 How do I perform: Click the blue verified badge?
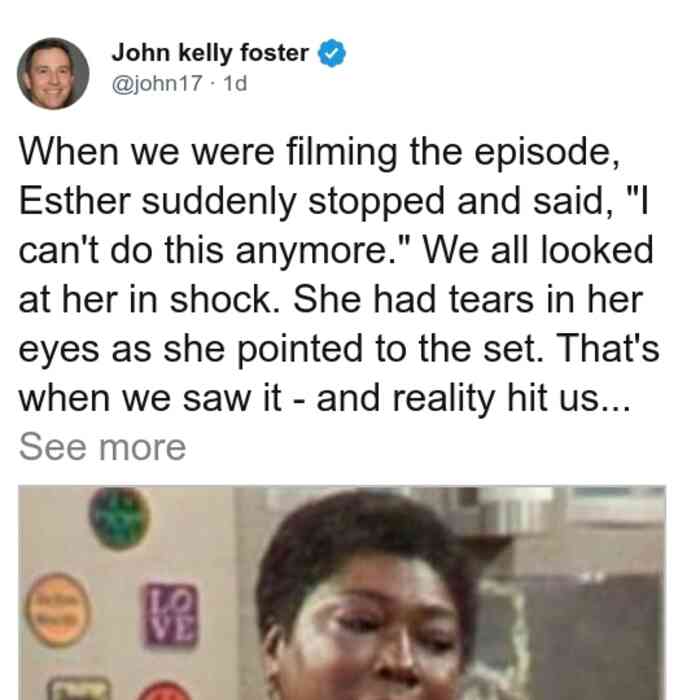coord(332,53)
